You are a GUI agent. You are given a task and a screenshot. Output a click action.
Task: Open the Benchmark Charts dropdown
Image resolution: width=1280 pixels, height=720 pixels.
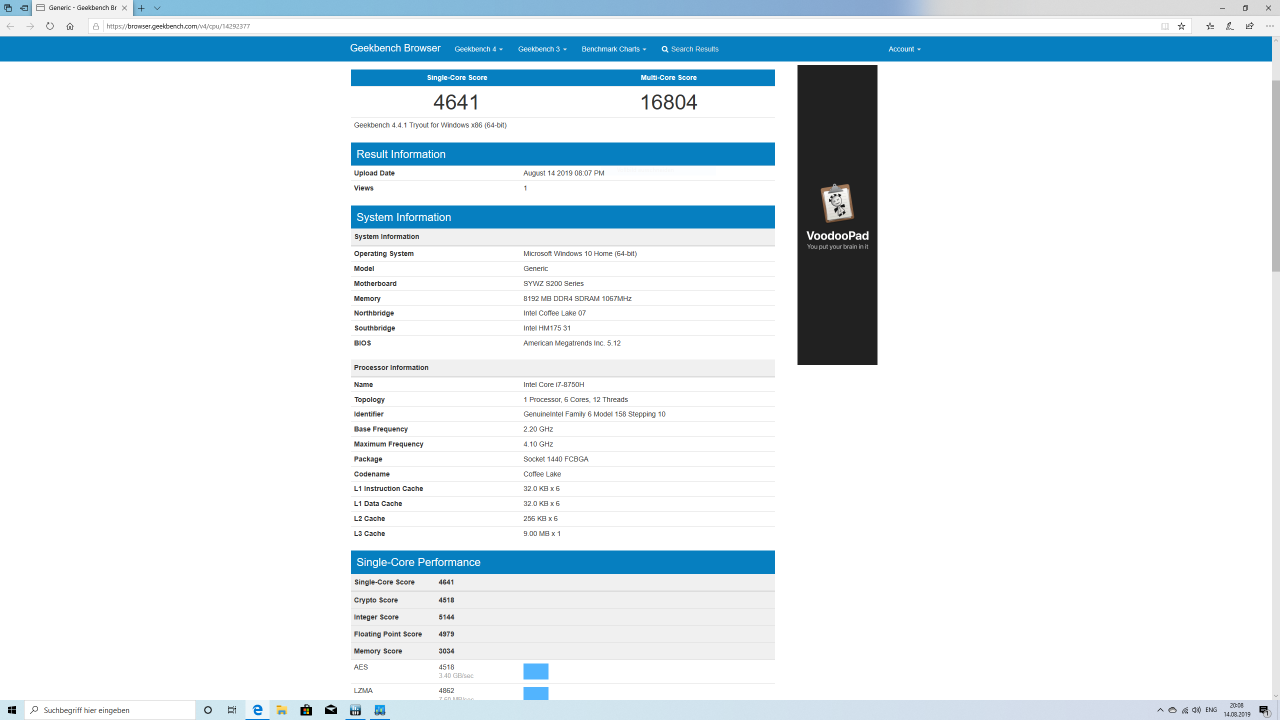(614, 49)
